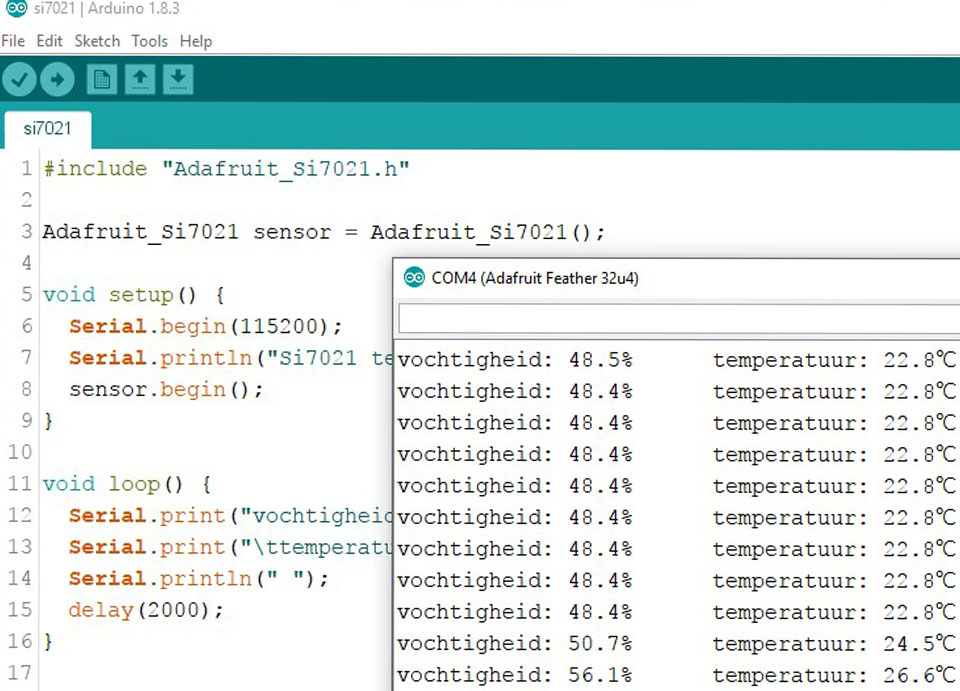The image size is (960, 691).
Task: Click the void loop() line
Action: tap(127, 484)
